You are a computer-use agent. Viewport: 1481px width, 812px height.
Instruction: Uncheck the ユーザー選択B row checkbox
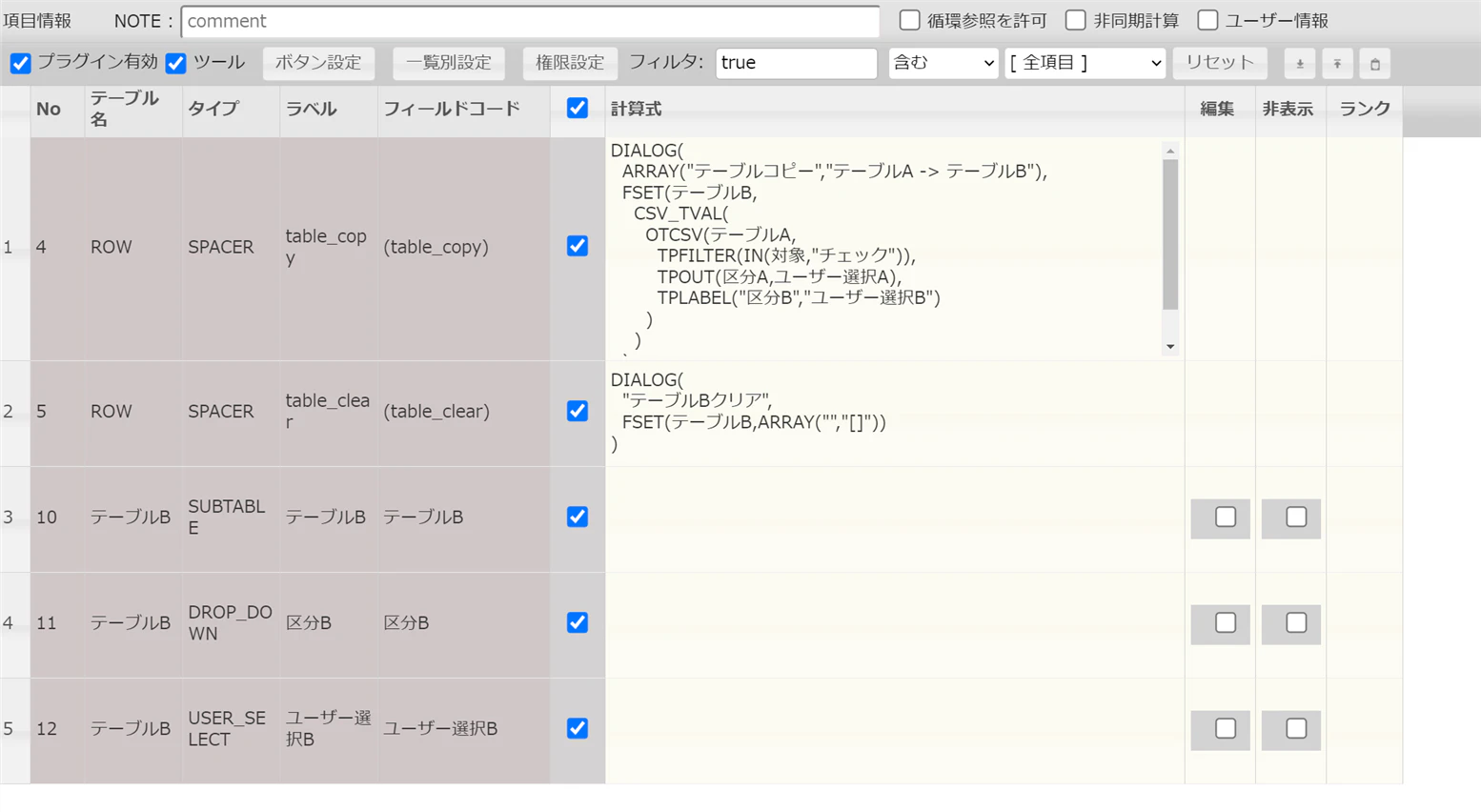tap(578, 728)
